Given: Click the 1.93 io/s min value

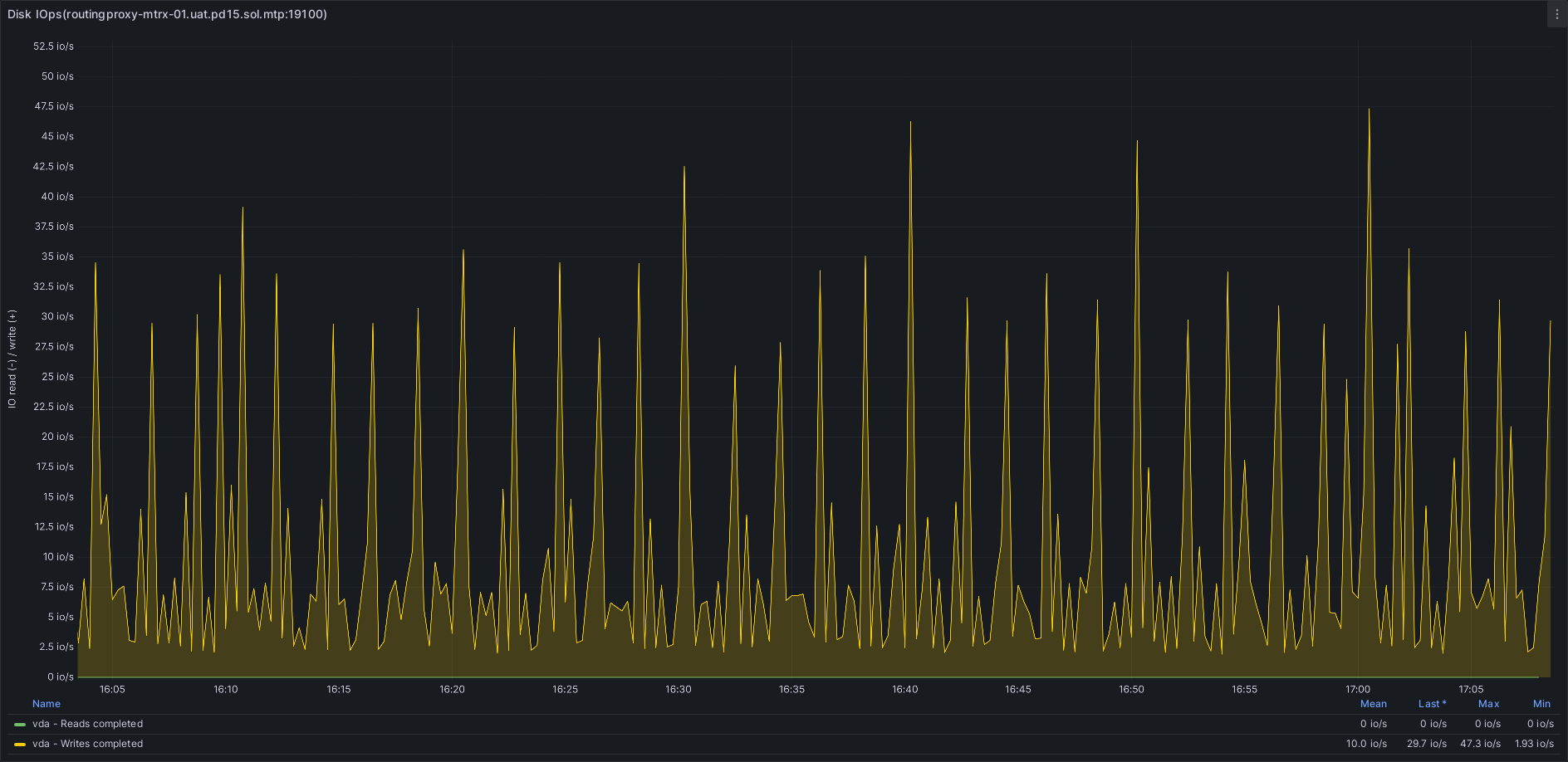Looking at the screenshot, I should tap(1534, 745).
